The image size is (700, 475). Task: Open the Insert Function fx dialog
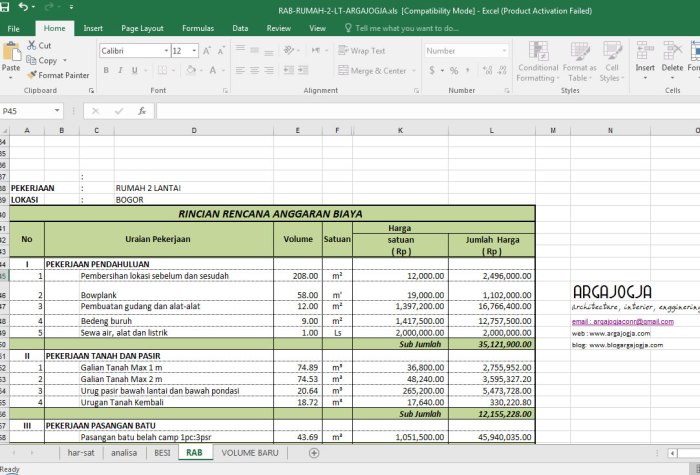tap(142, 111)
